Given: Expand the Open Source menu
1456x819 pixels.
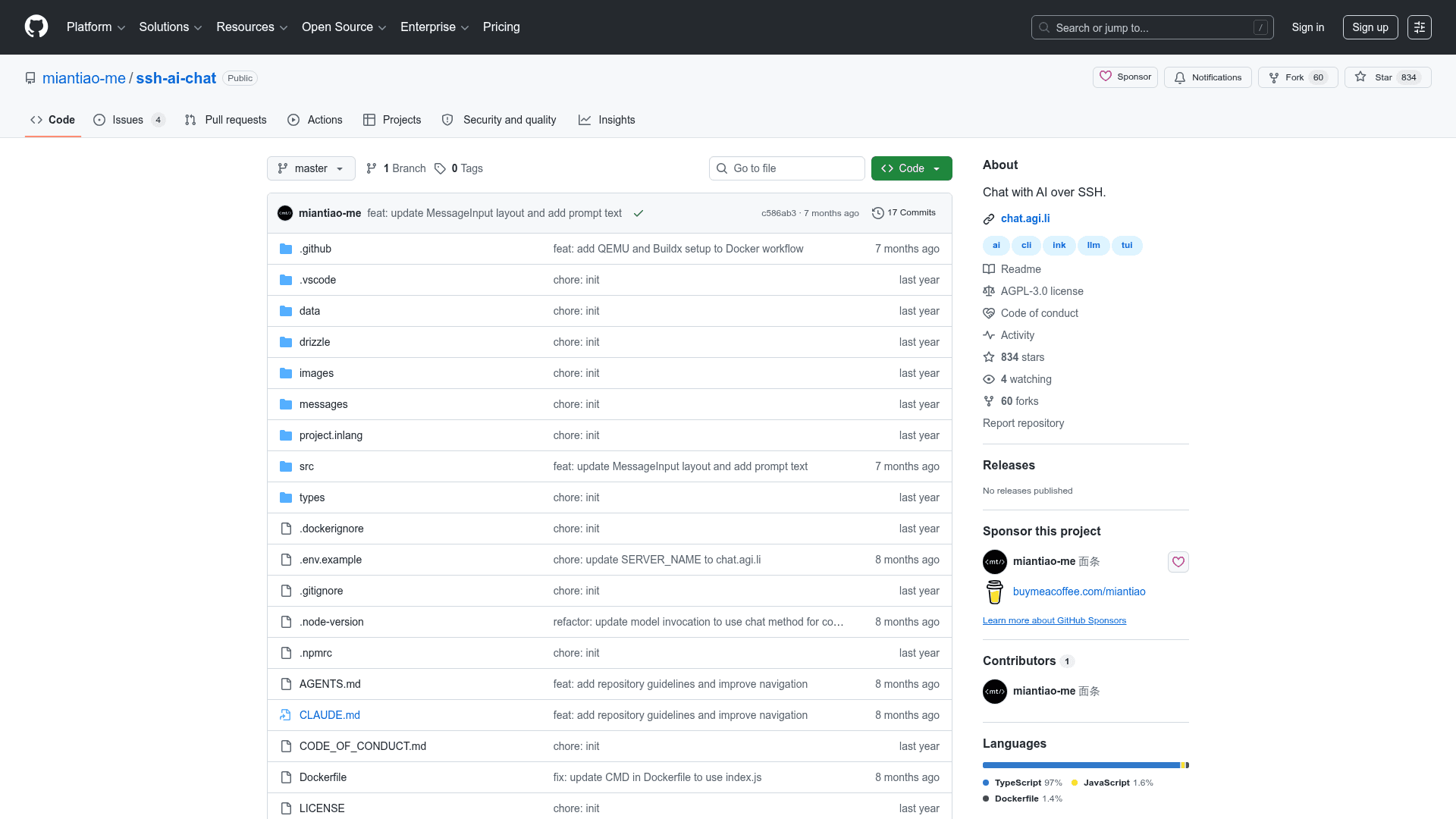Looking at the screenshot, I should (344, 27).
